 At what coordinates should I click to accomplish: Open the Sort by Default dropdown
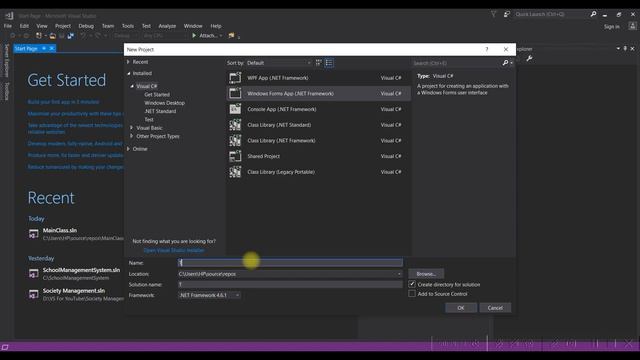(279, 63)
